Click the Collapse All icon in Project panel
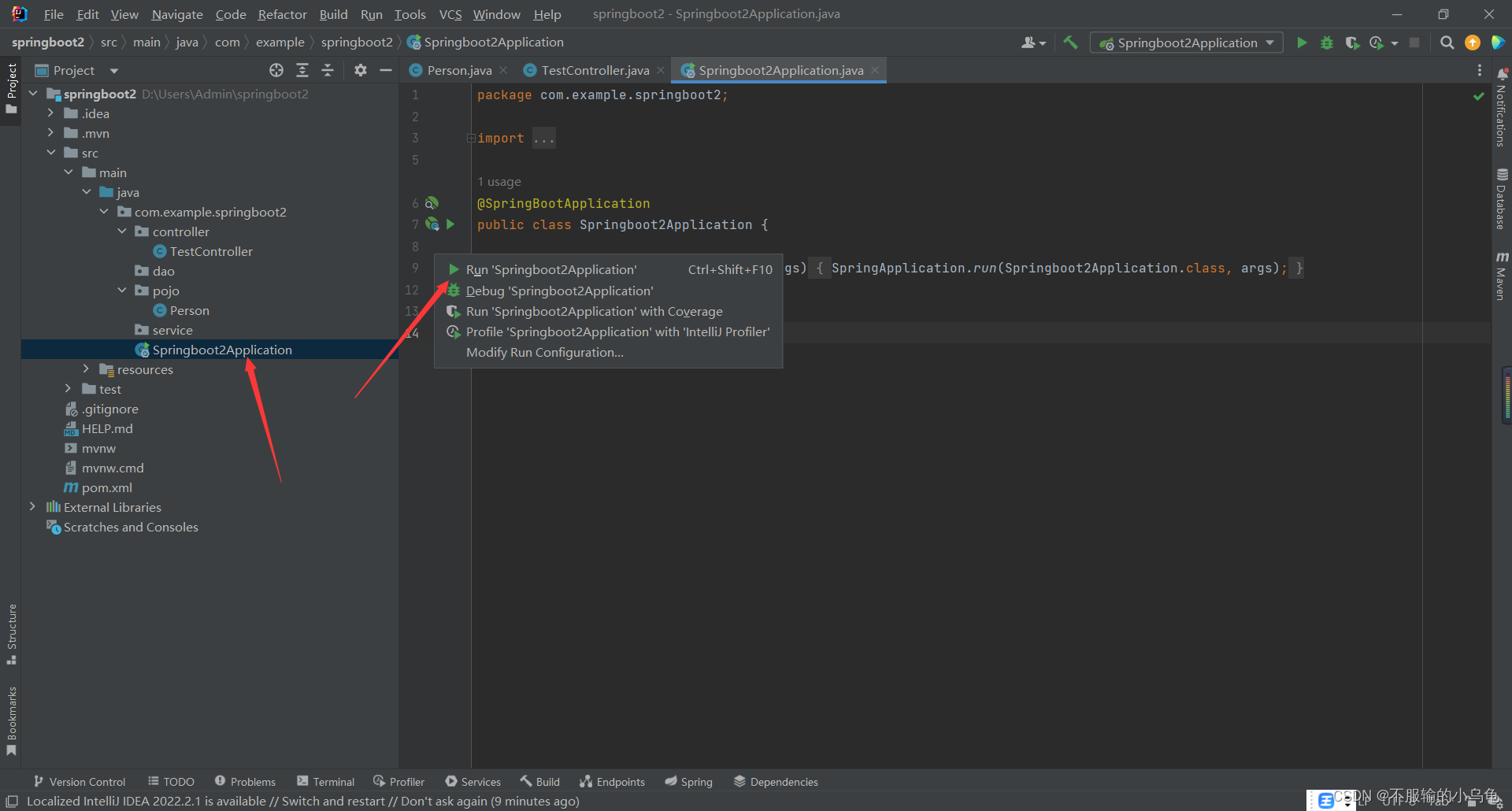Image resolution: width=1512 pixels, height=811 pixels. [328, 70]
